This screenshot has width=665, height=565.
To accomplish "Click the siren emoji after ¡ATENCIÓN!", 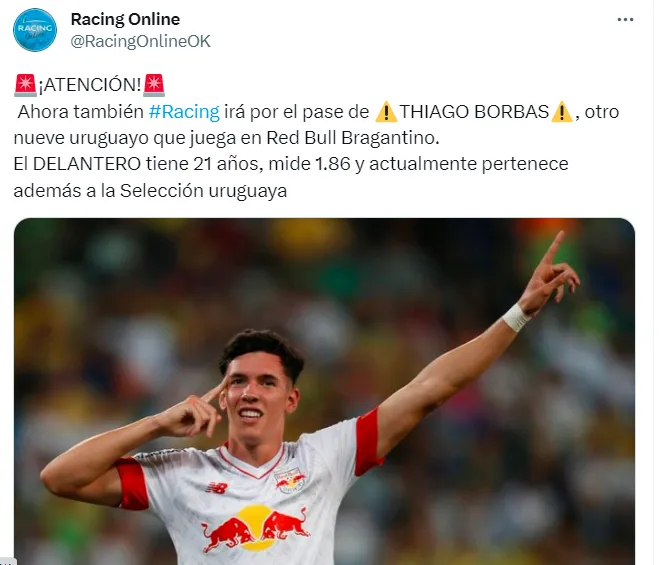I will tap(154, 85).
